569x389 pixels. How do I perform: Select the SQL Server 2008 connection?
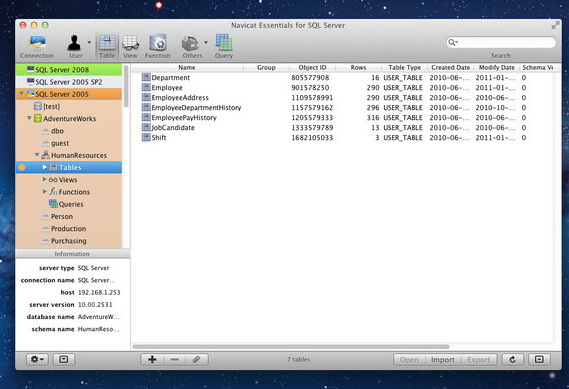[69, 70]
